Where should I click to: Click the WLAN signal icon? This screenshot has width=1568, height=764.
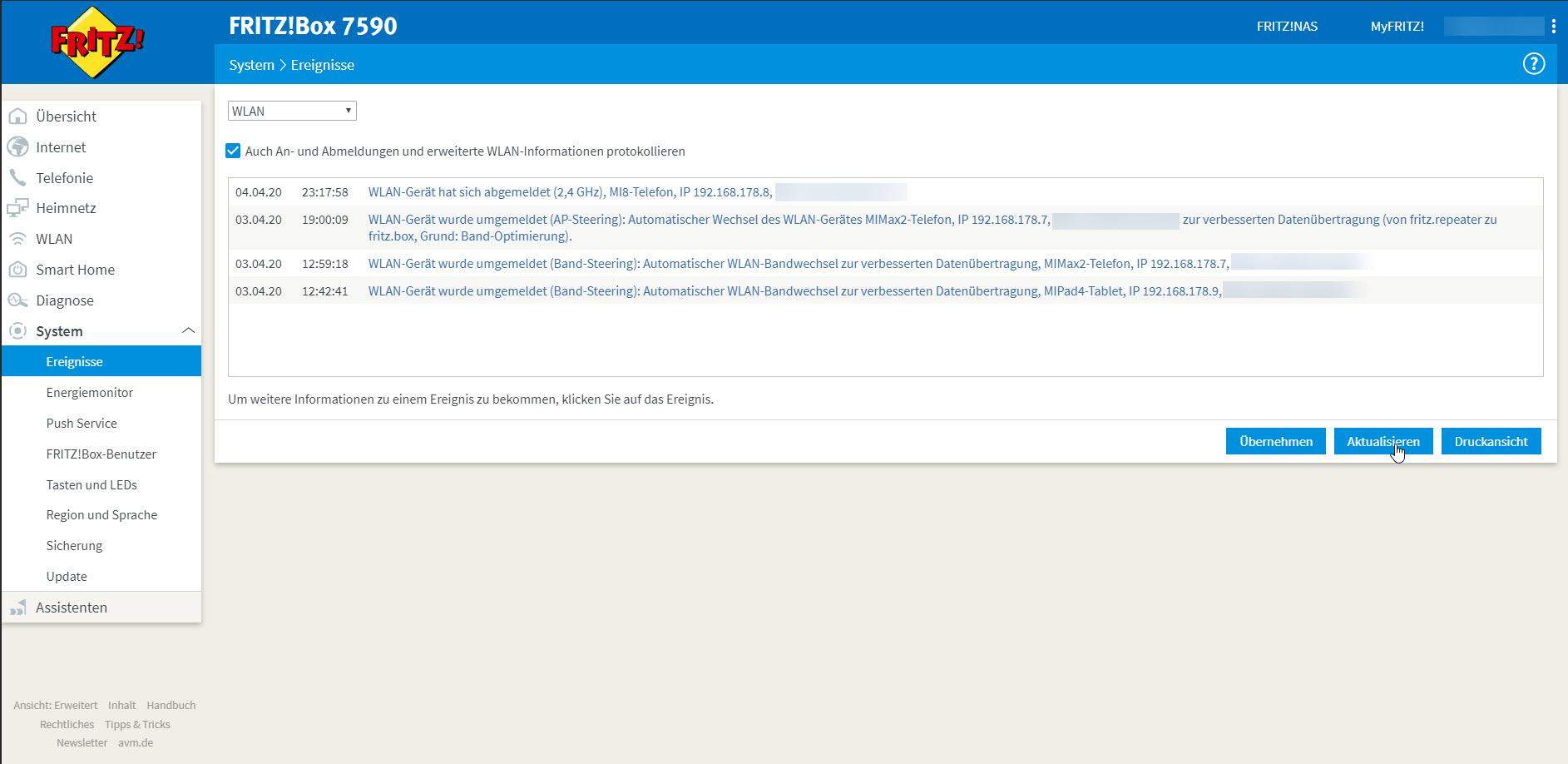(17, 239)
